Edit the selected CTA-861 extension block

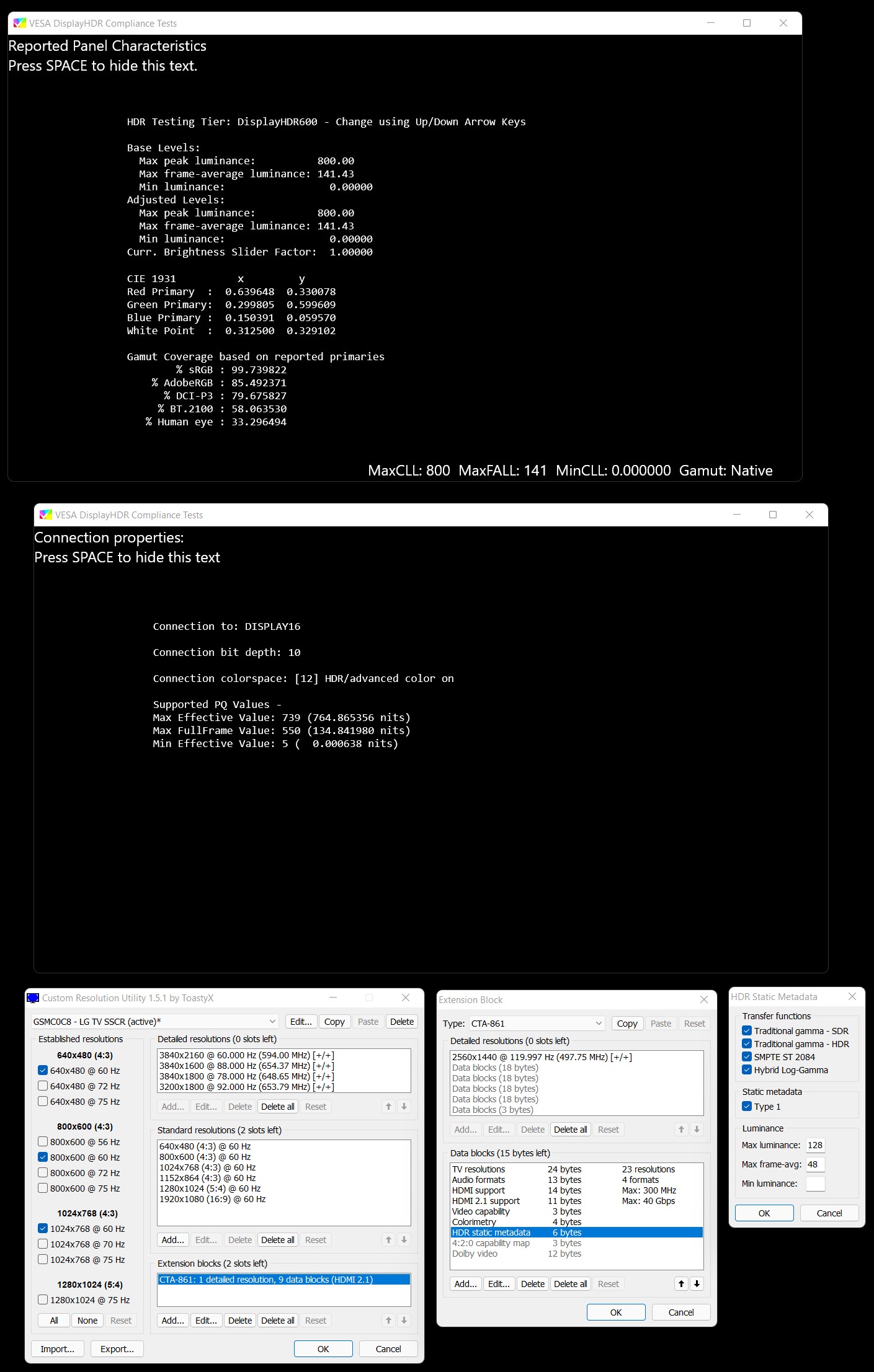point(206,1320)
